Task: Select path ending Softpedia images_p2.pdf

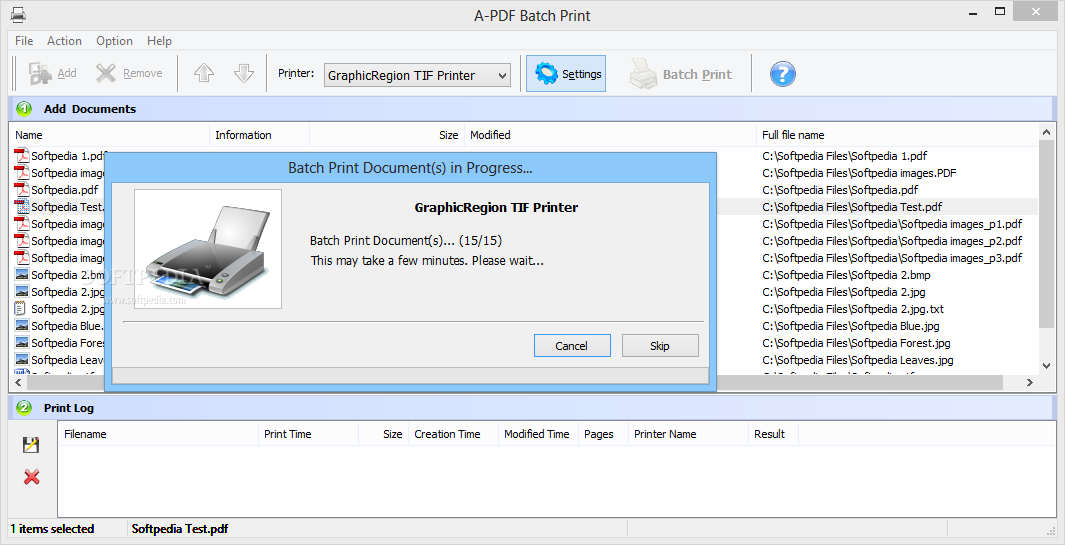Action: [892, 241]
